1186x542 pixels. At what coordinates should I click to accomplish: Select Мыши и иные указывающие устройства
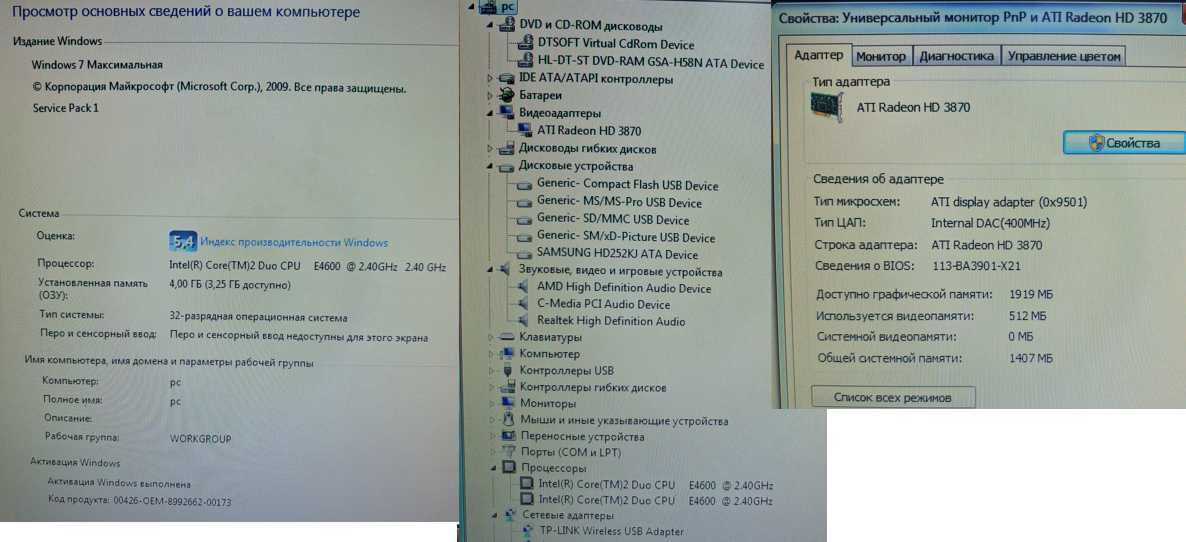click(x=624, y=421)
